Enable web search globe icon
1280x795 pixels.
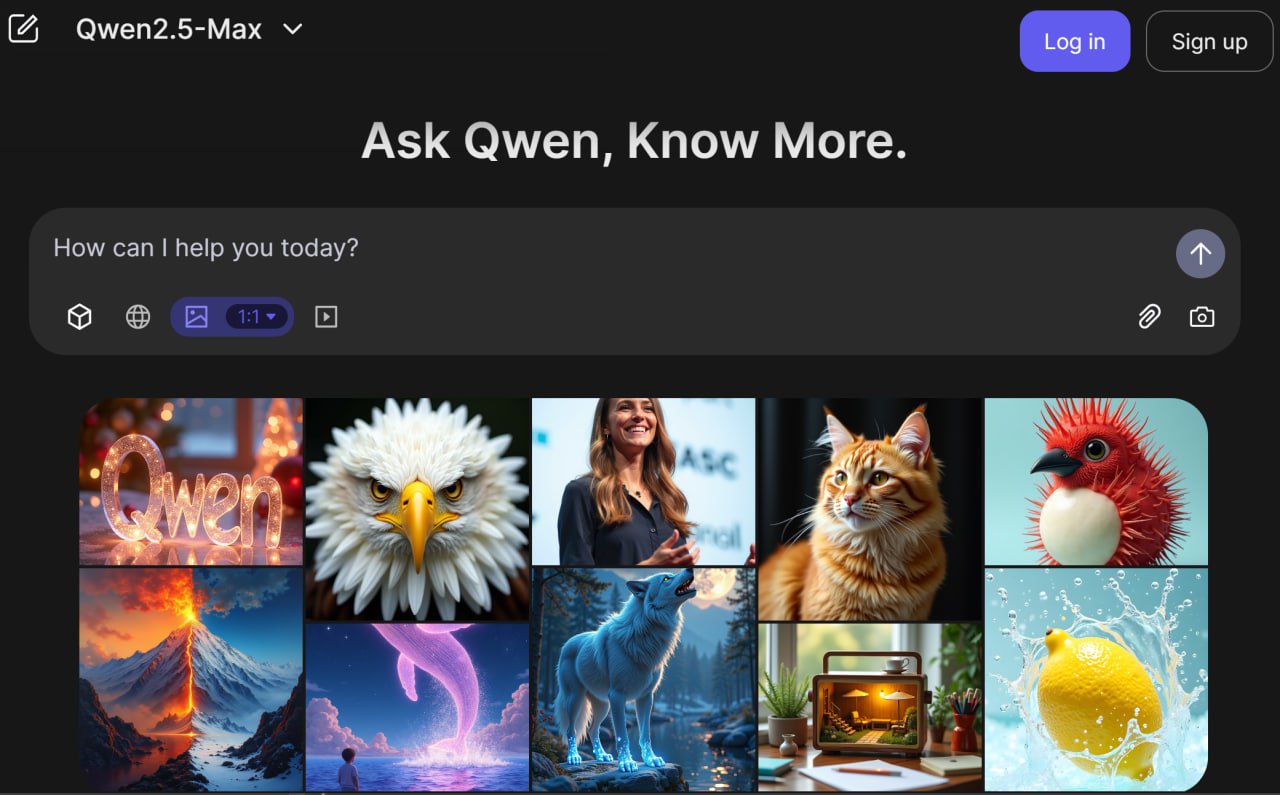coord(138,317)
